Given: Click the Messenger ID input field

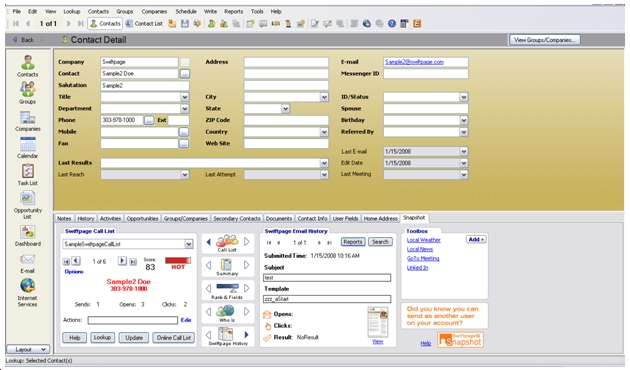Looking at the screenshot, I should 425,74.
